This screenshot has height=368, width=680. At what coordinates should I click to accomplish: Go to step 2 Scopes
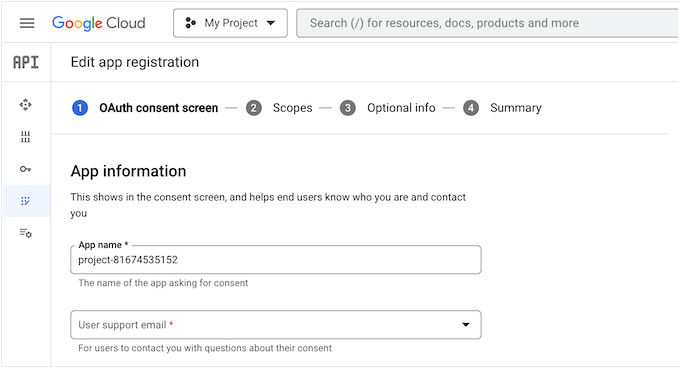(279, 108)
